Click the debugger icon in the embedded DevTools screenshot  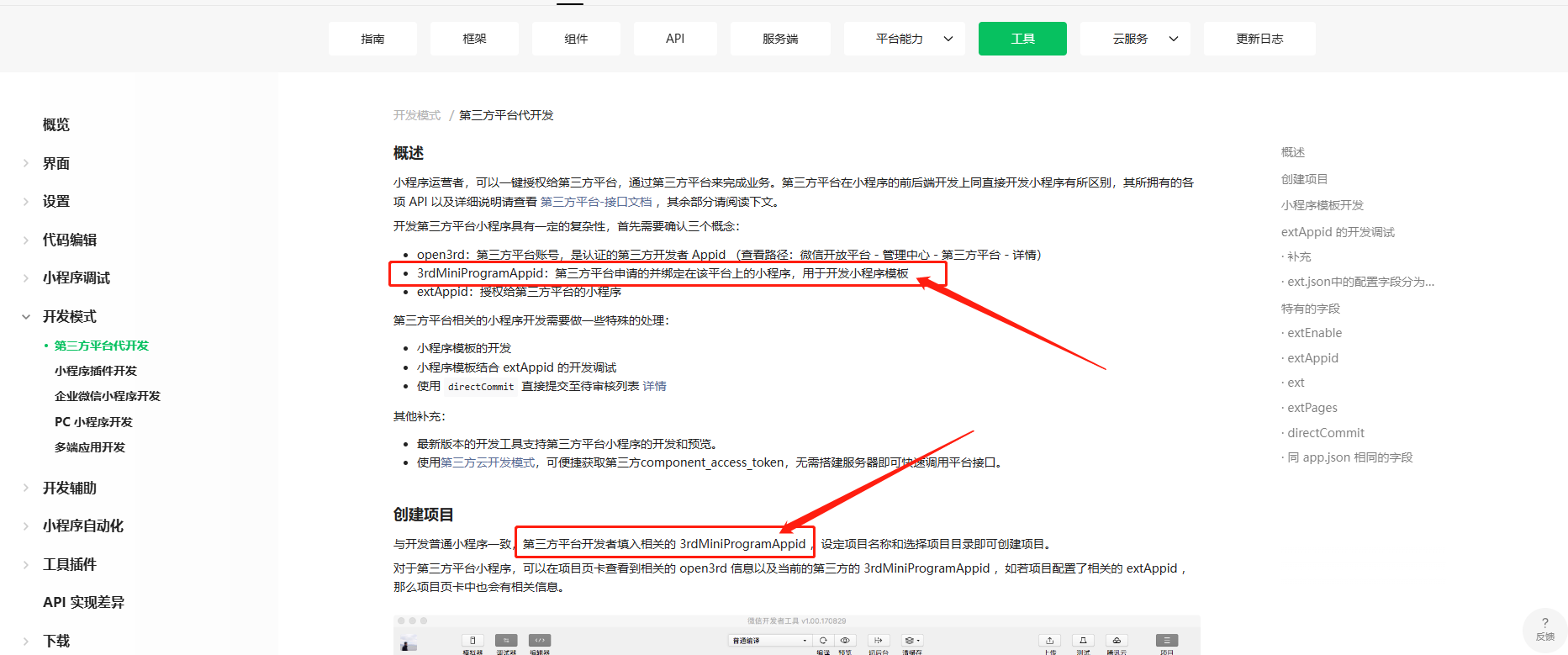tap(506, 640)
